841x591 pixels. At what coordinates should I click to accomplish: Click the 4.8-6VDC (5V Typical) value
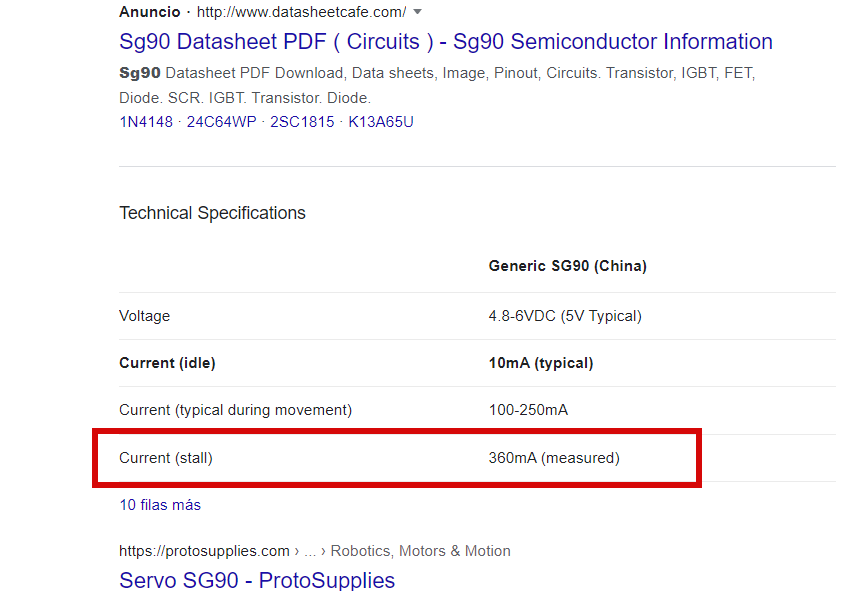point(563,316)
